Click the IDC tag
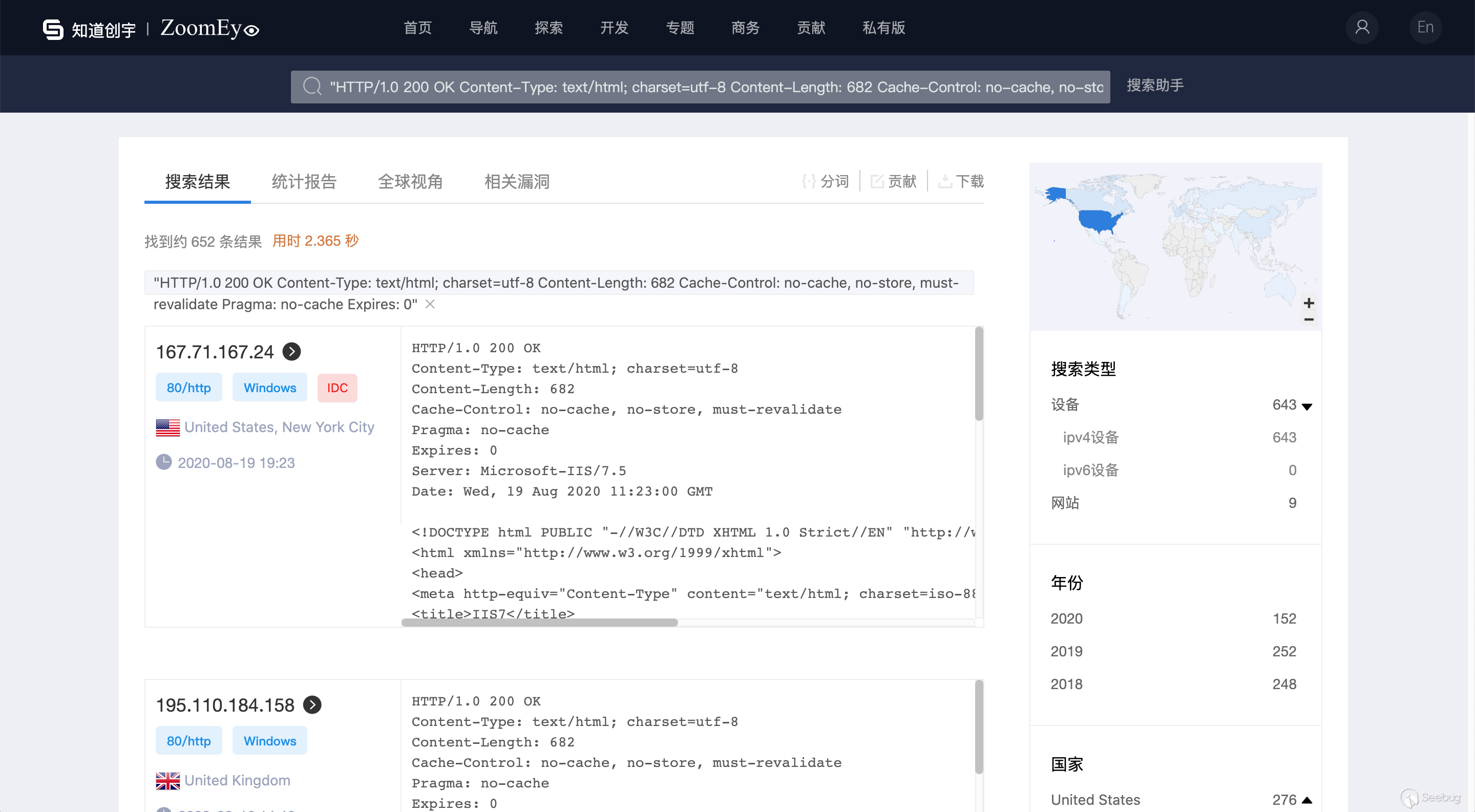1475x812 pixels. pyautogui.click(x=338, y=388)
